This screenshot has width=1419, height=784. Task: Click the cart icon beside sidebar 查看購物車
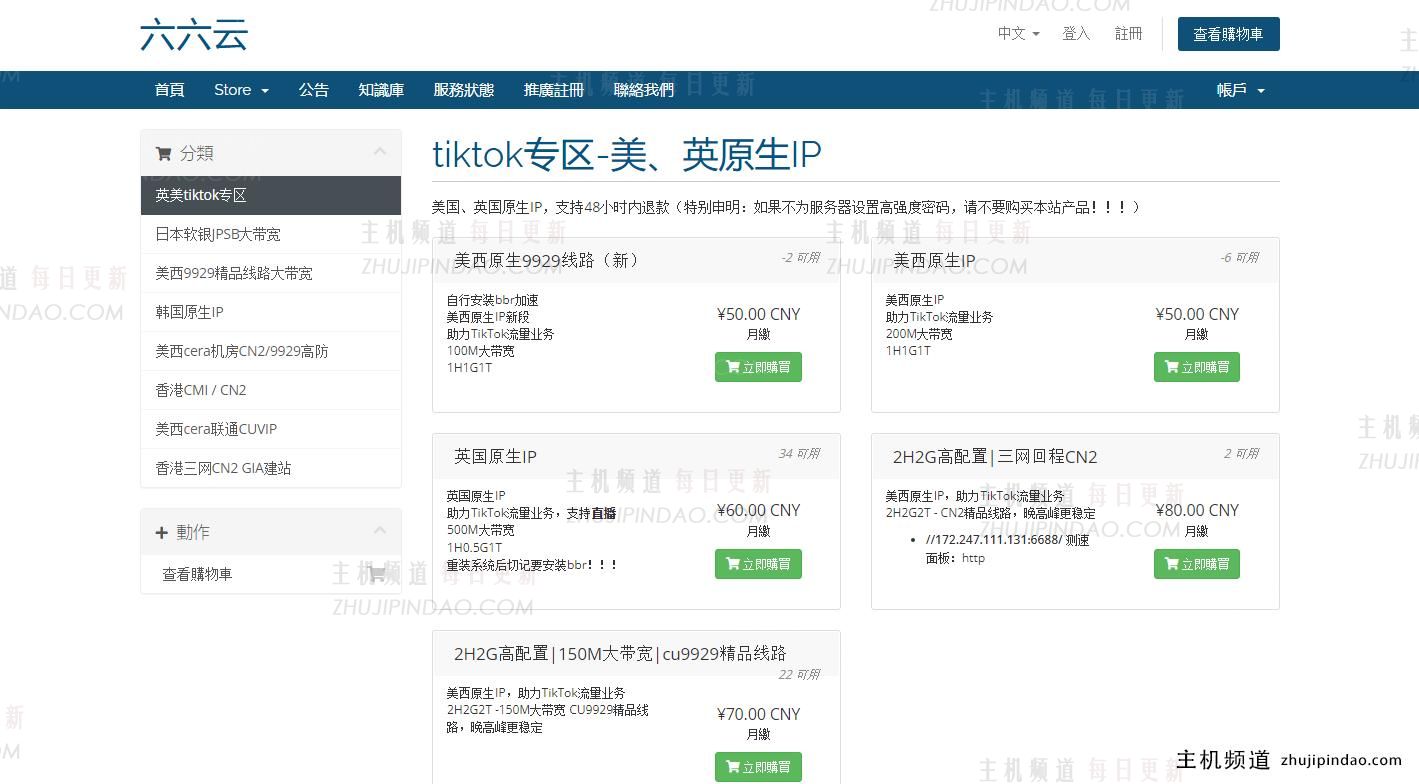point(377,571)
